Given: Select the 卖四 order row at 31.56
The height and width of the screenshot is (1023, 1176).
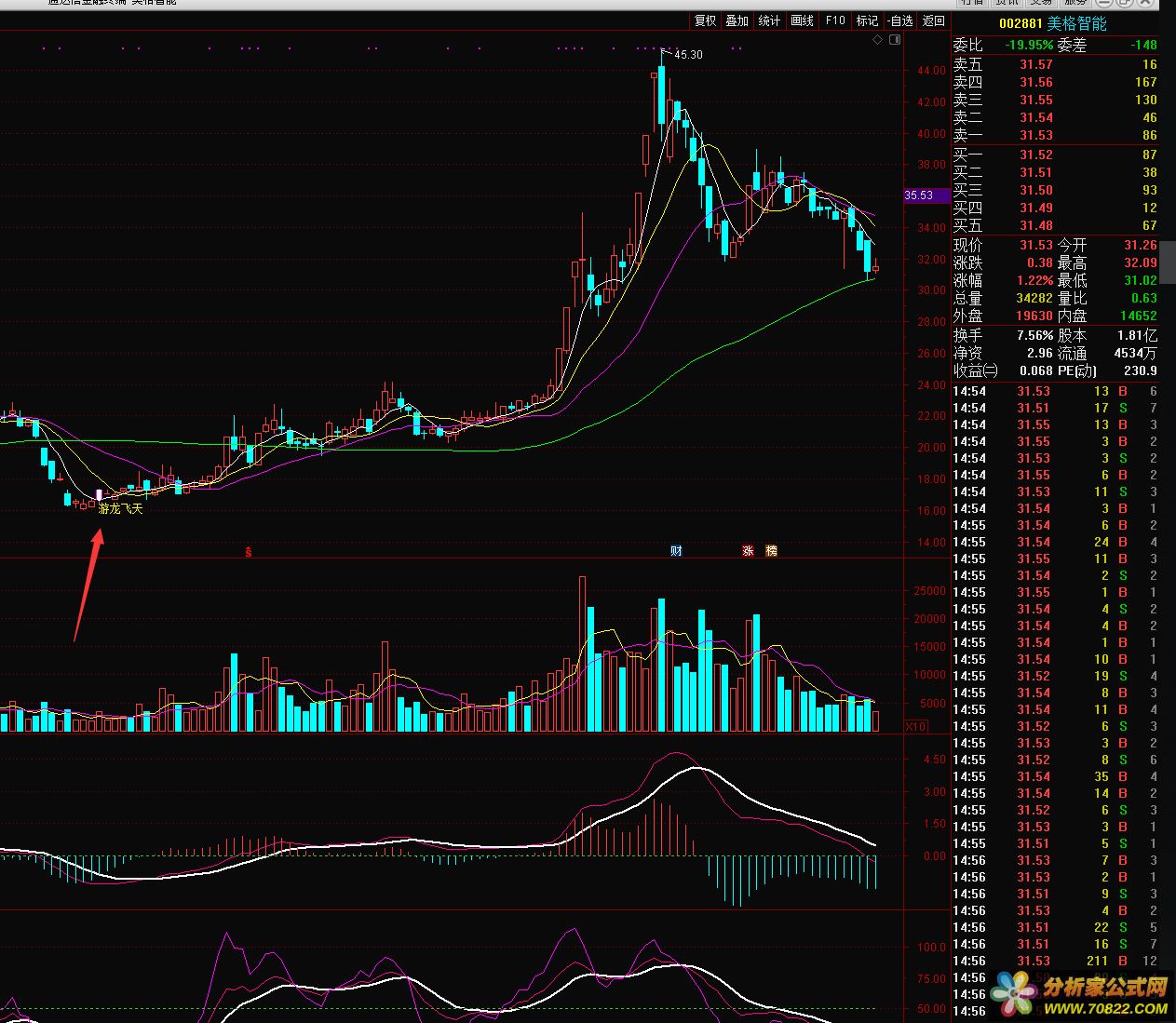Looking at the screenshot, I should point(1055,82).
